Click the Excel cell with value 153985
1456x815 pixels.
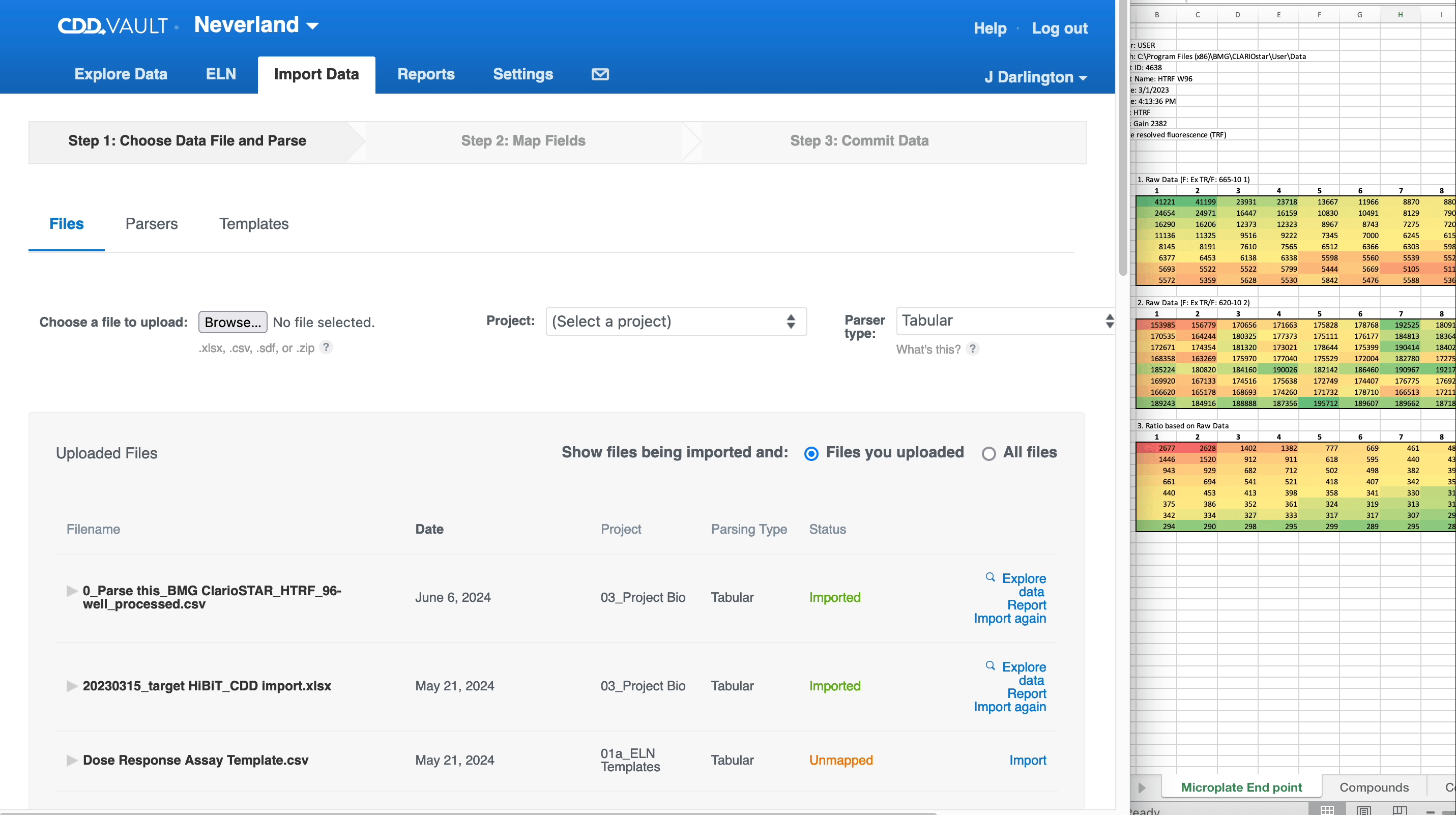pyautogui.click(x=1156, y=325)
